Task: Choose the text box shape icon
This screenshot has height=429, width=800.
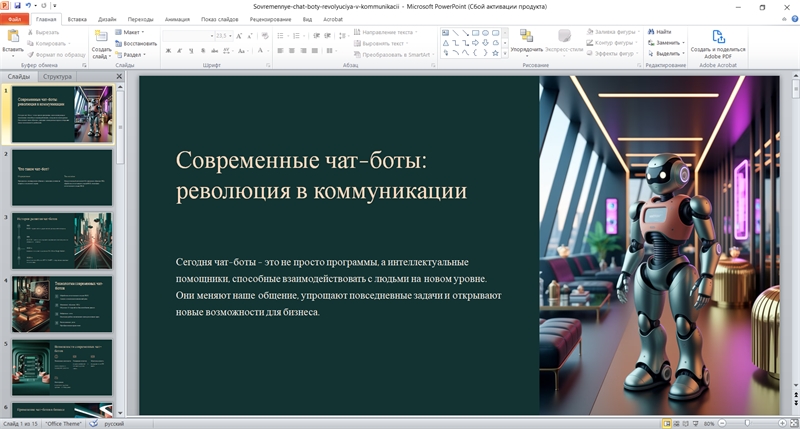Action: coord(445,33)
